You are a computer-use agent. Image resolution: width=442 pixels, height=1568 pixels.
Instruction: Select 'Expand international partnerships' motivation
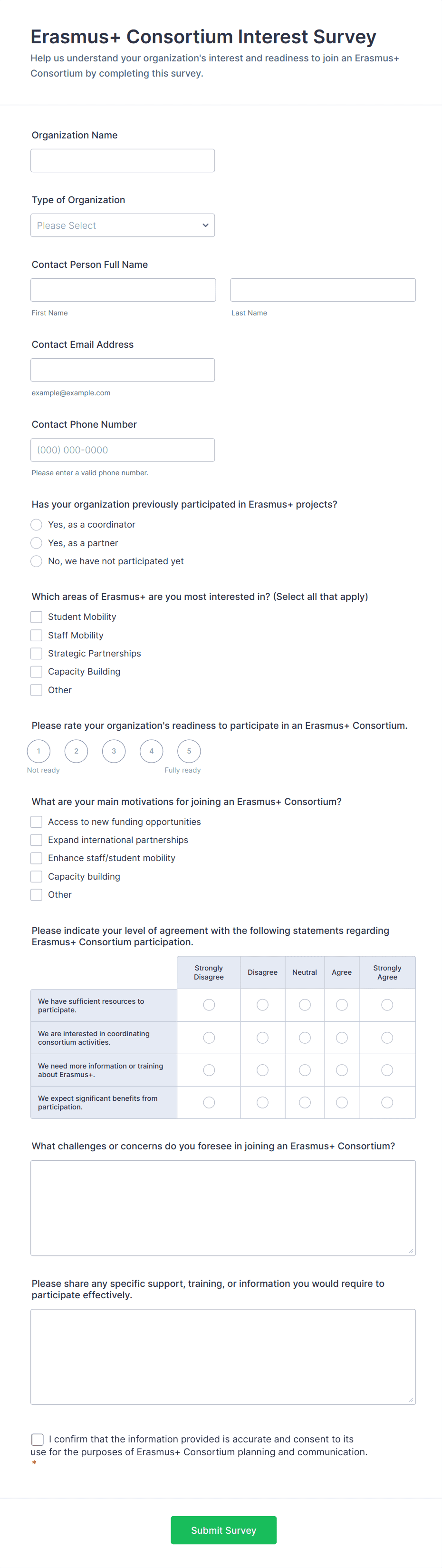tap(36, 839)
